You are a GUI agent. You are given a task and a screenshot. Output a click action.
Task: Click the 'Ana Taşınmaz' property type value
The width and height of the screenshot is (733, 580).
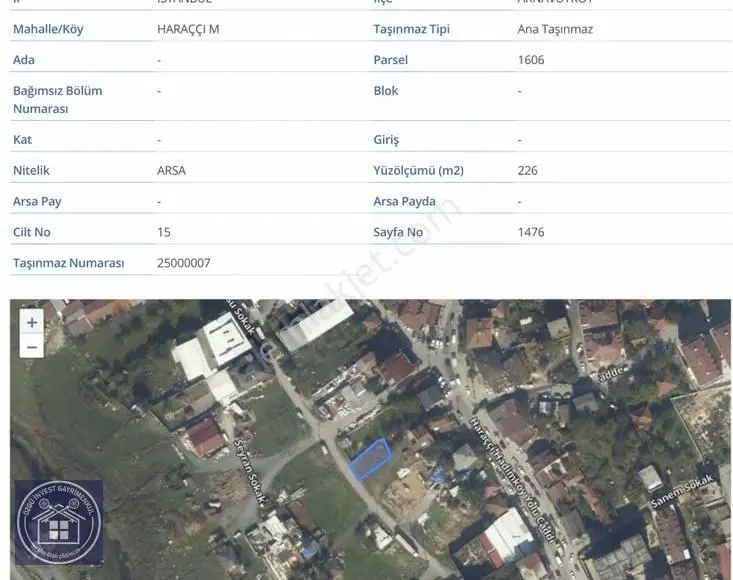point(555,29)
